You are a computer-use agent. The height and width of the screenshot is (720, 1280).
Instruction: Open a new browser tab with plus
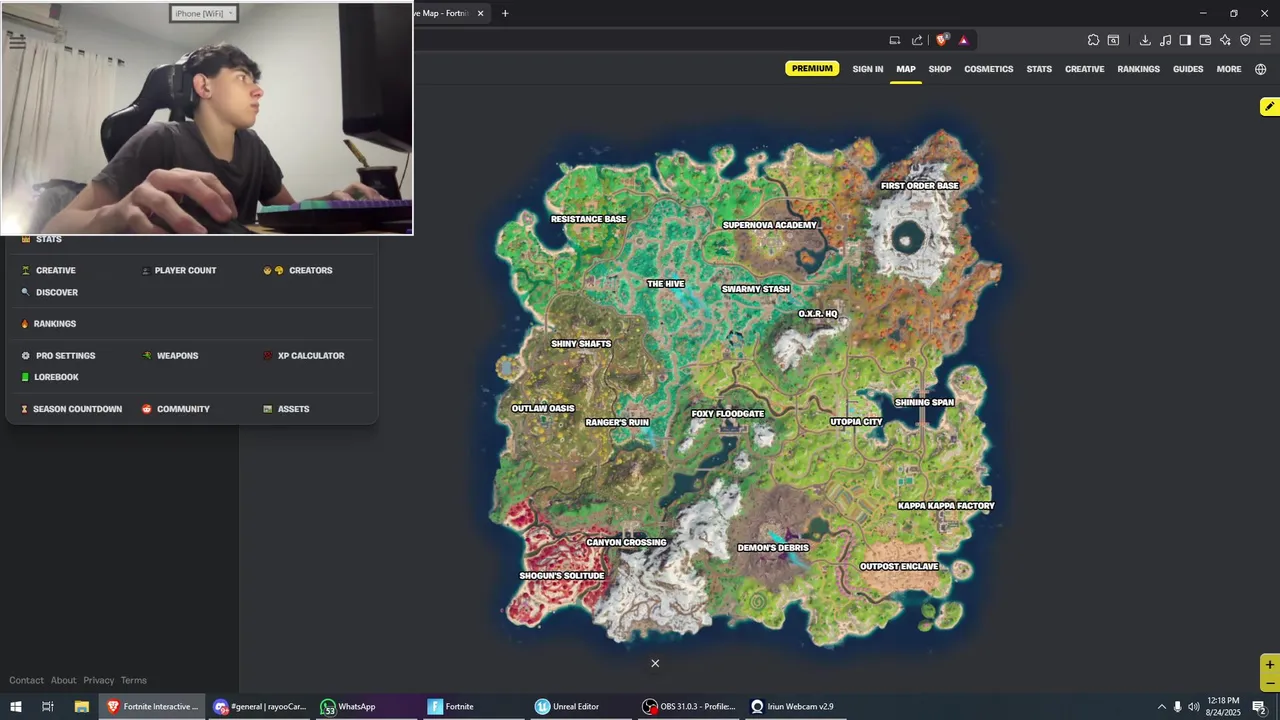point(505,13)
